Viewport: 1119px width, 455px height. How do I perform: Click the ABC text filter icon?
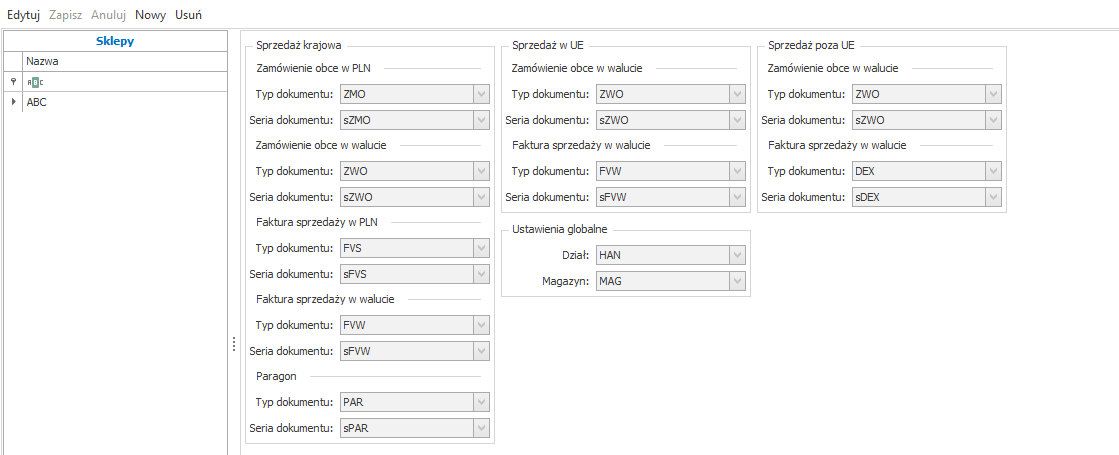(35, 81)
